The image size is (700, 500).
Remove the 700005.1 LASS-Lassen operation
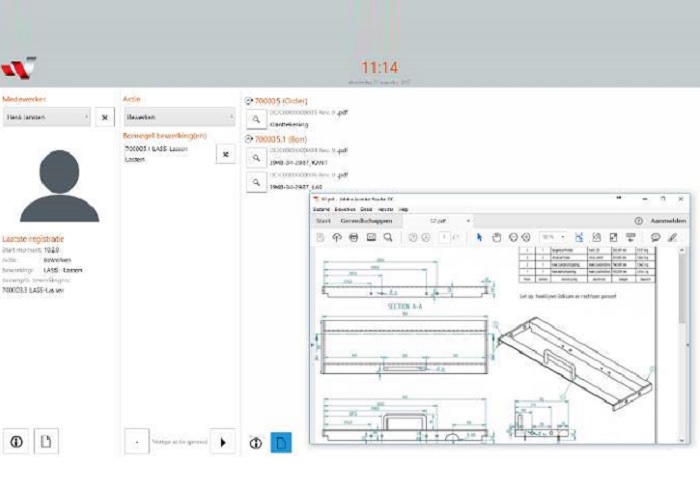(225, 154)
